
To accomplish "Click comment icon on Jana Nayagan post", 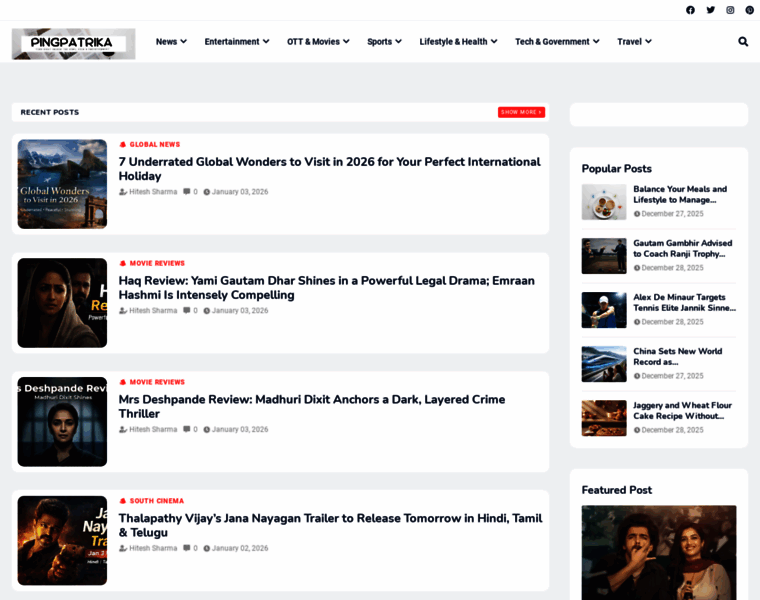I will [x=187, y=548].
